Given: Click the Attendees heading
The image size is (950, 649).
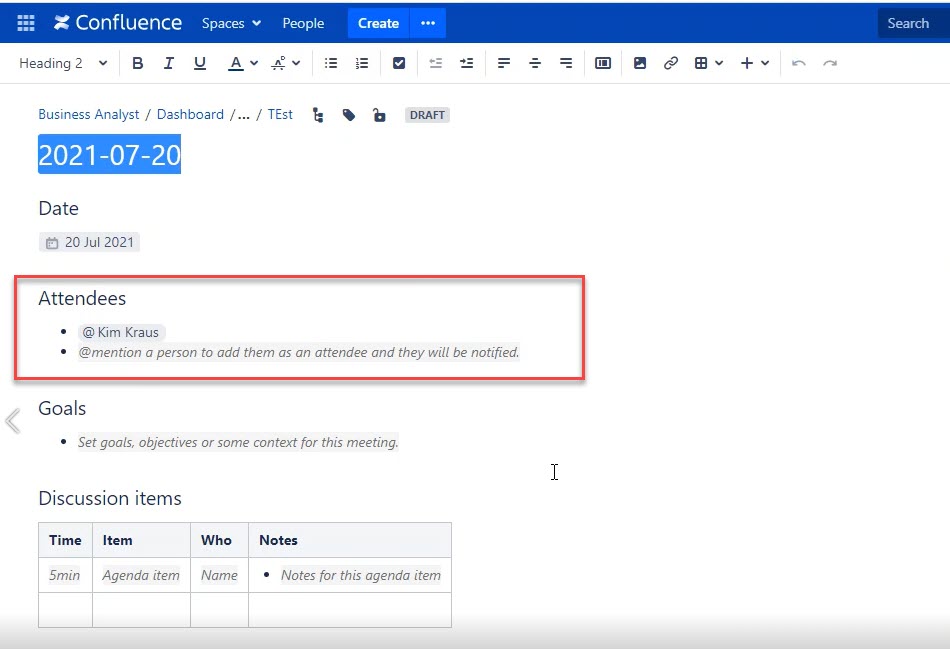Looking at the screenshot, I should [x=82, y=298].
